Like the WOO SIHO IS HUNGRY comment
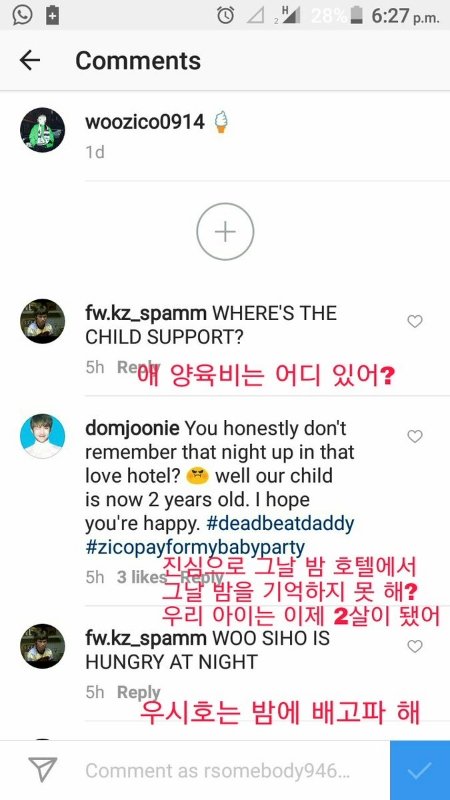The height and width of the screenshot is (800, 450). click(415, 646)
